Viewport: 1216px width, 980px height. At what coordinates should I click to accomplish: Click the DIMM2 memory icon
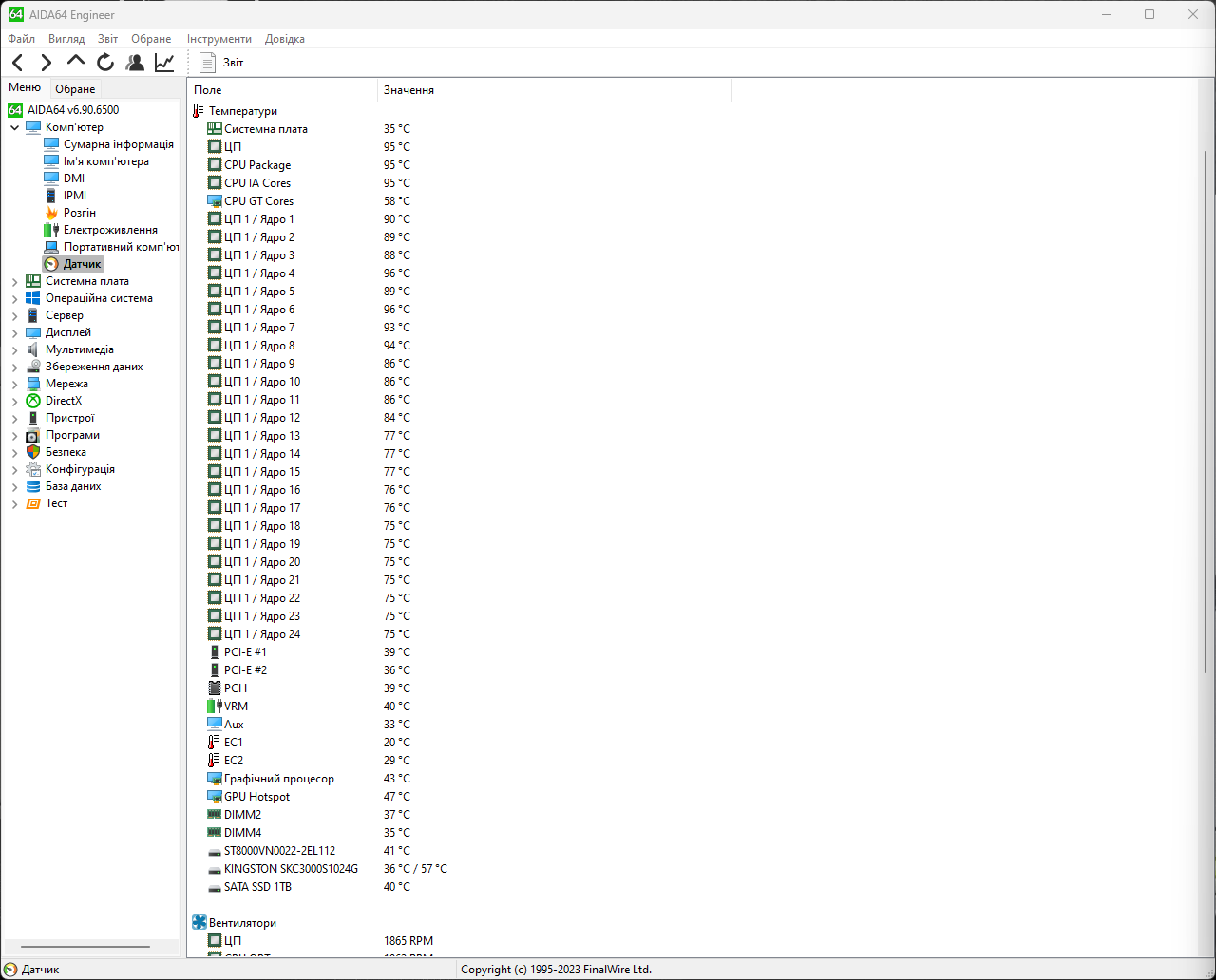pos(215,815)
